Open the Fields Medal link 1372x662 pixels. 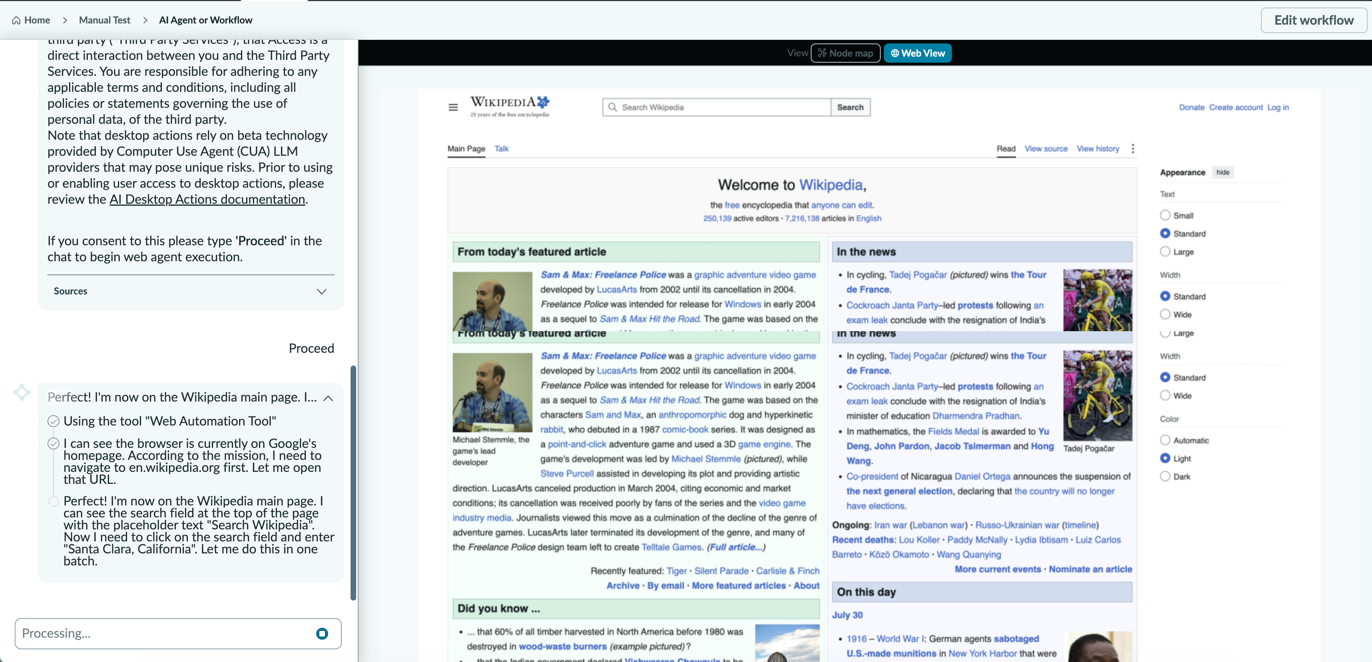point(954,431)
